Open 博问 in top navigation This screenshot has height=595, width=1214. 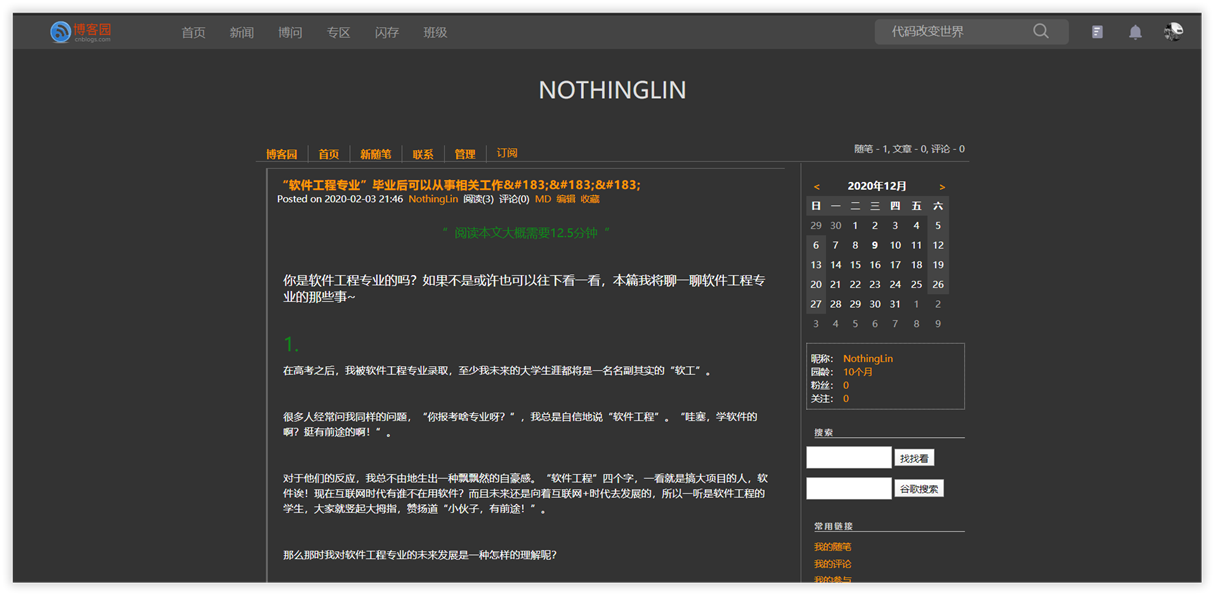(290, 32)
